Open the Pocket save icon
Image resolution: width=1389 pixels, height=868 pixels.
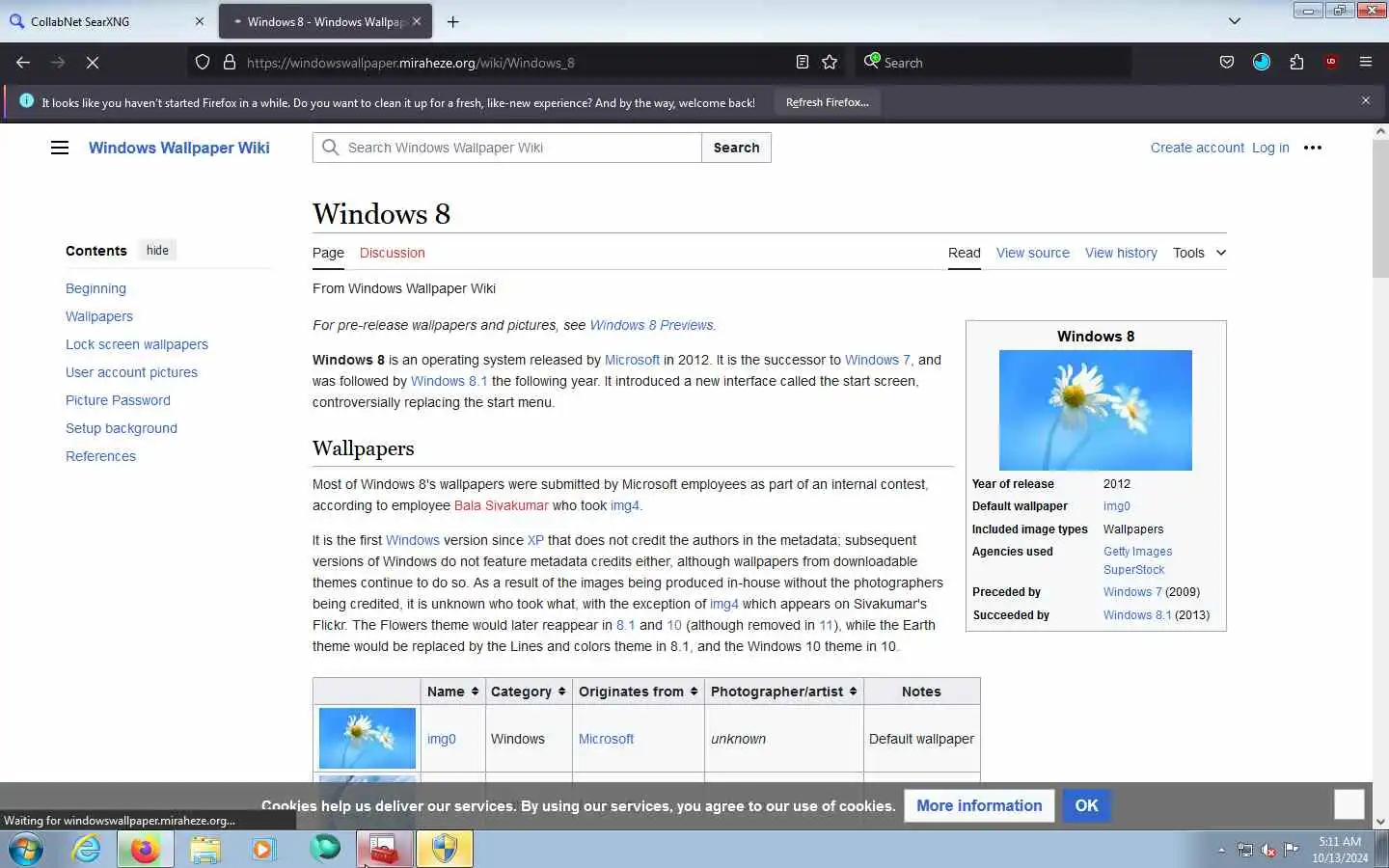pyautogui.click(x=1227, y=63)
